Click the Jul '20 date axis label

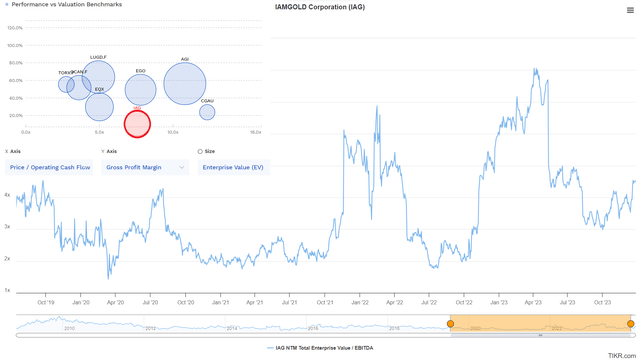point(150,302)
